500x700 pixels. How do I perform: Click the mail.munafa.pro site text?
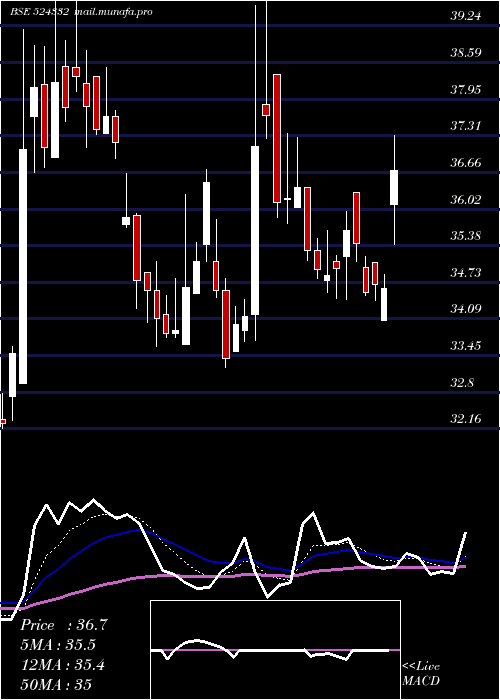tap(112, 12)
